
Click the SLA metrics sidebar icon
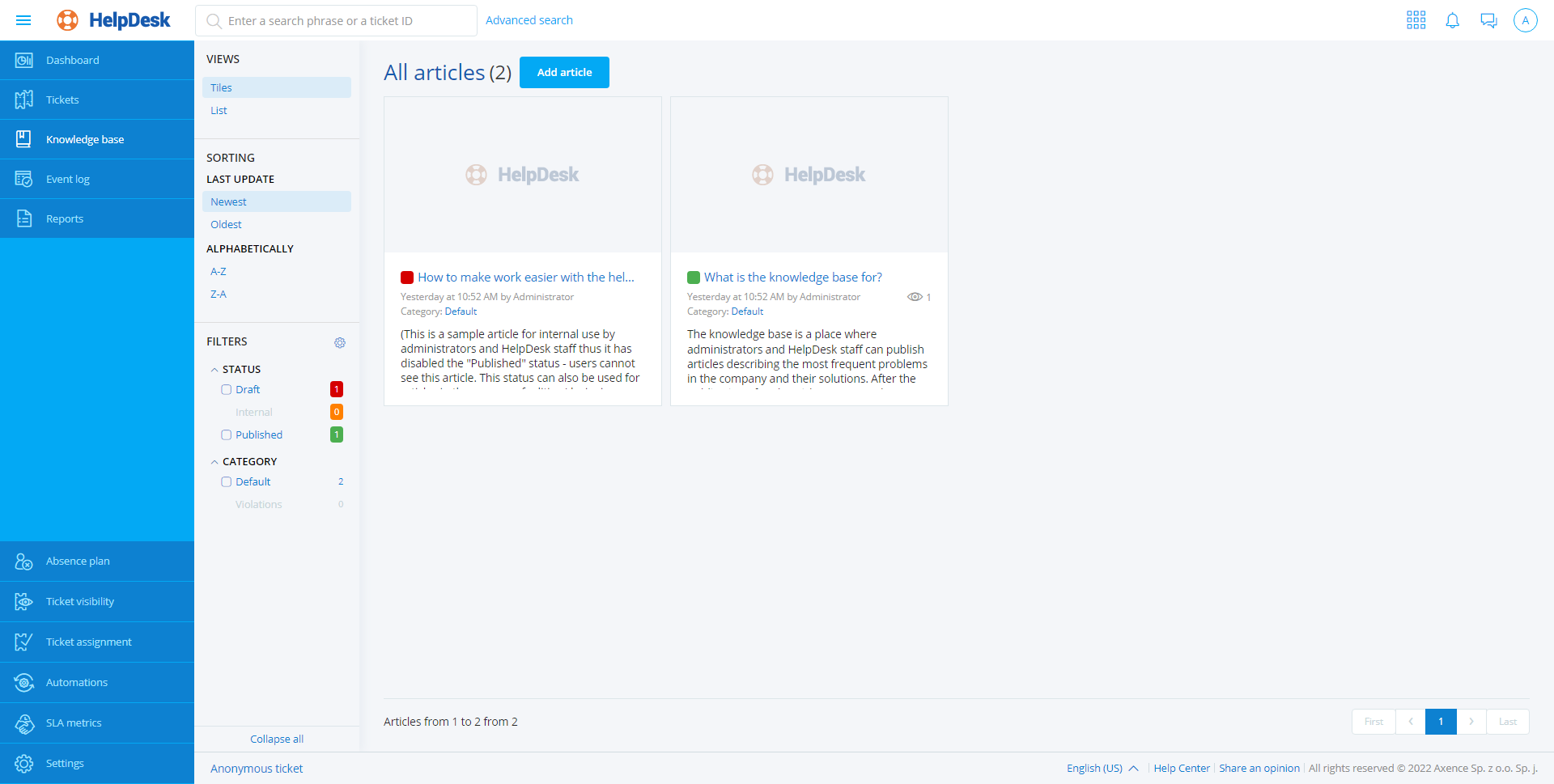(x=24, y=723)
